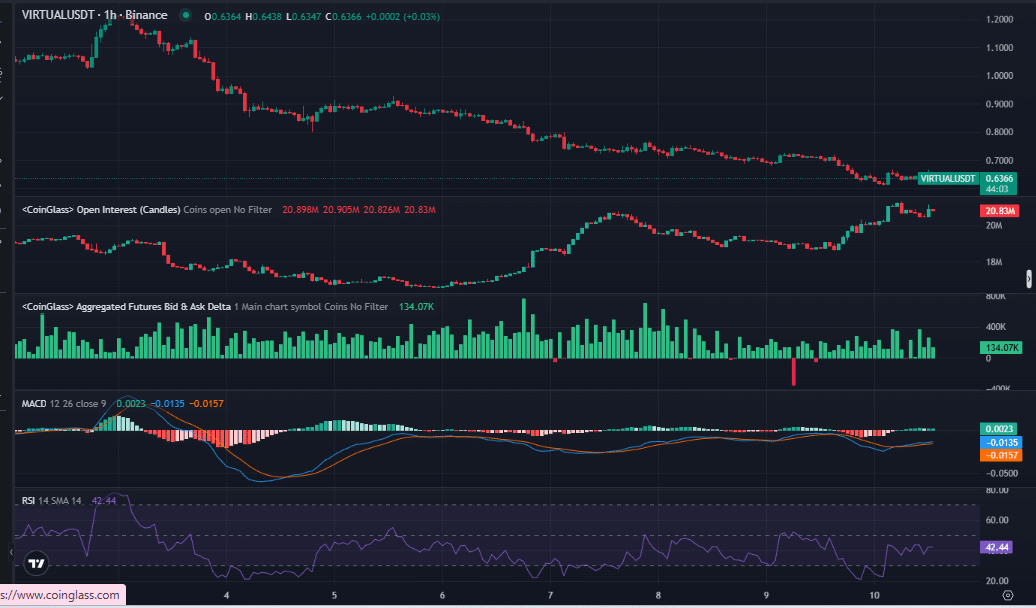Click the green market status dot
Viewport: 1036px width, 608px height.
tap(185, 16)
